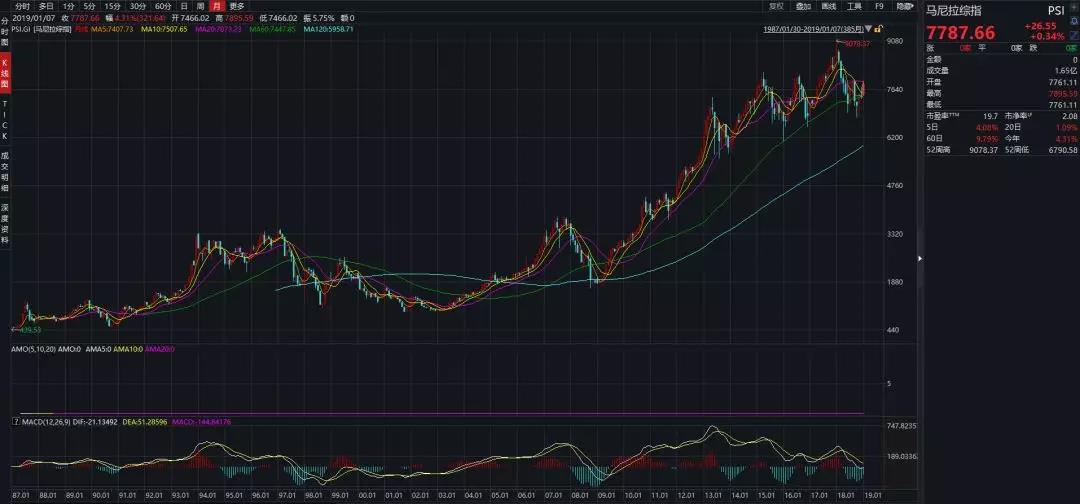
Task: Open the 工具 tools menu
Action: pos(854,6)
